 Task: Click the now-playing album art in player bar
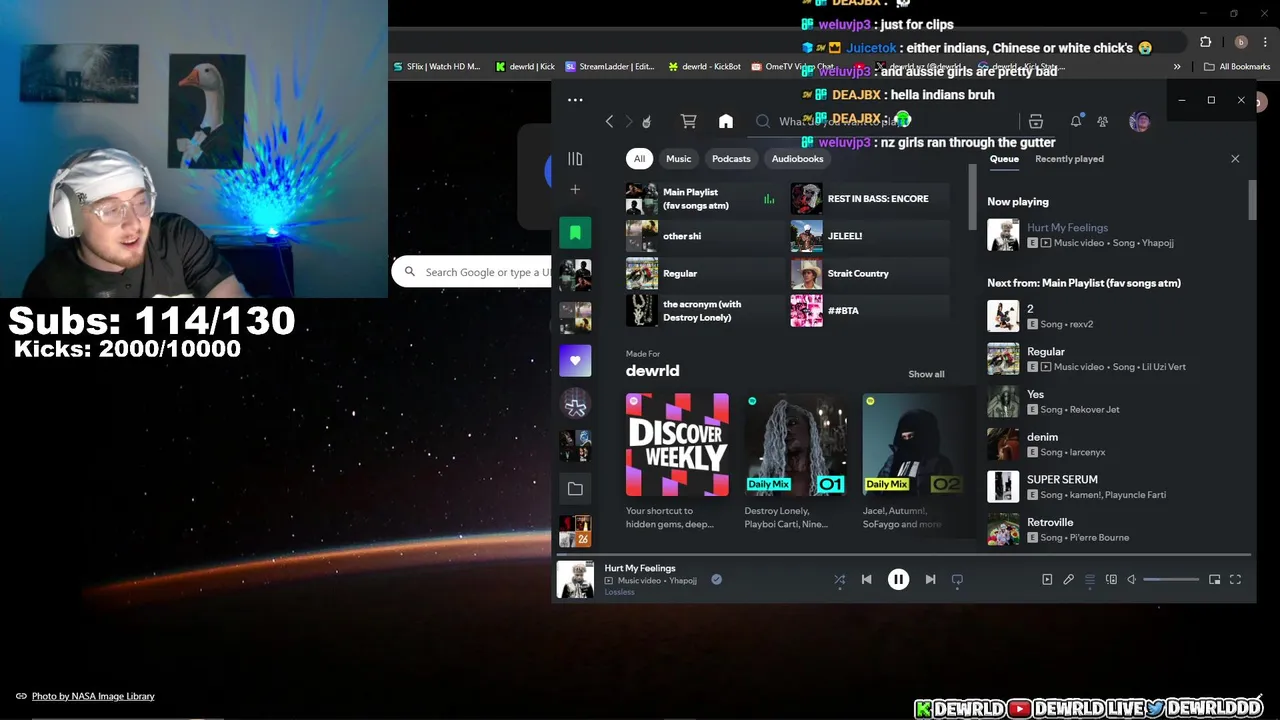(575, 579)
